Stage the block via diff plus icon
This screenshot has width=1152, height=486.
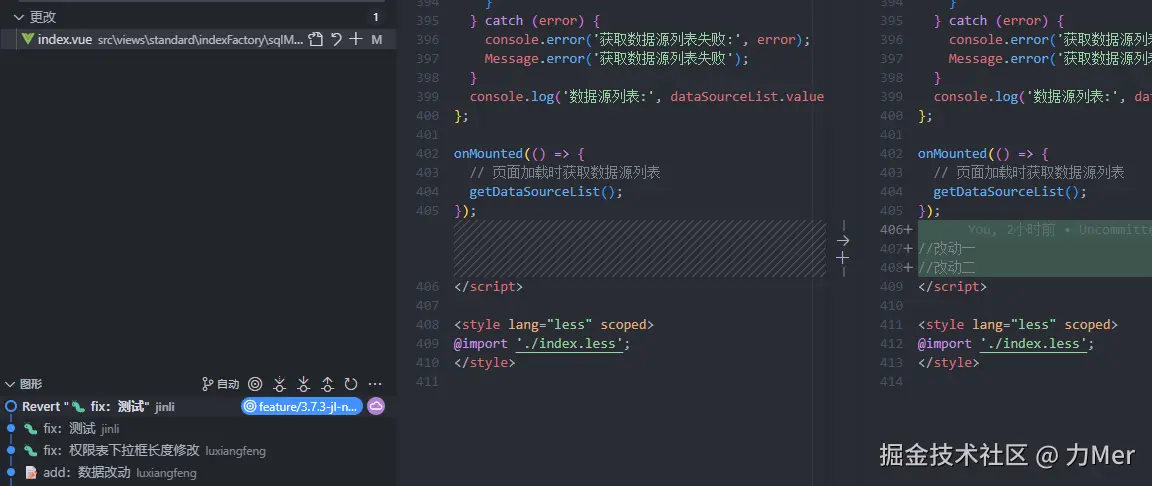coord(842,258)
